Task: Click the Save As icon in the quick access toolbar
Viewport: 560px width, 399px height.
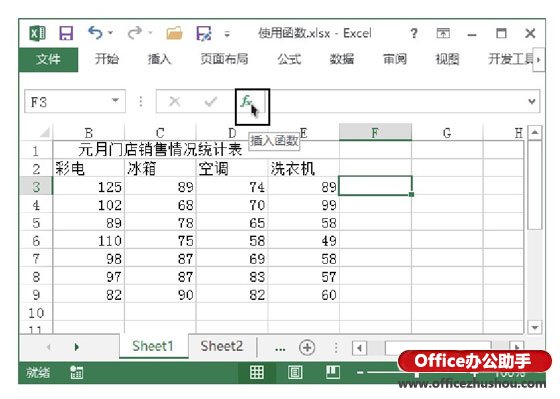Action: tap(204, 33)
